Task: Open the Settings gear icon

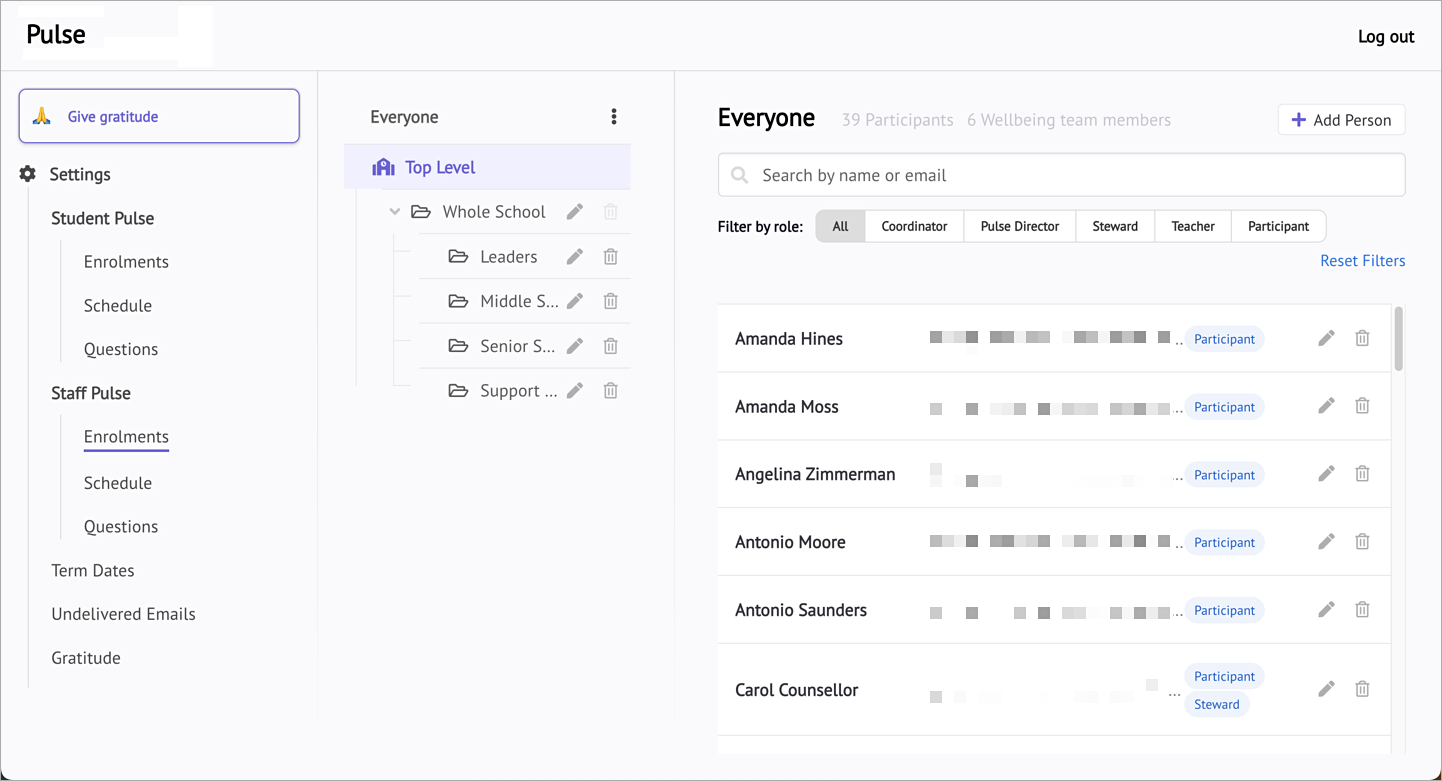Action: click(x=27, y=173)
